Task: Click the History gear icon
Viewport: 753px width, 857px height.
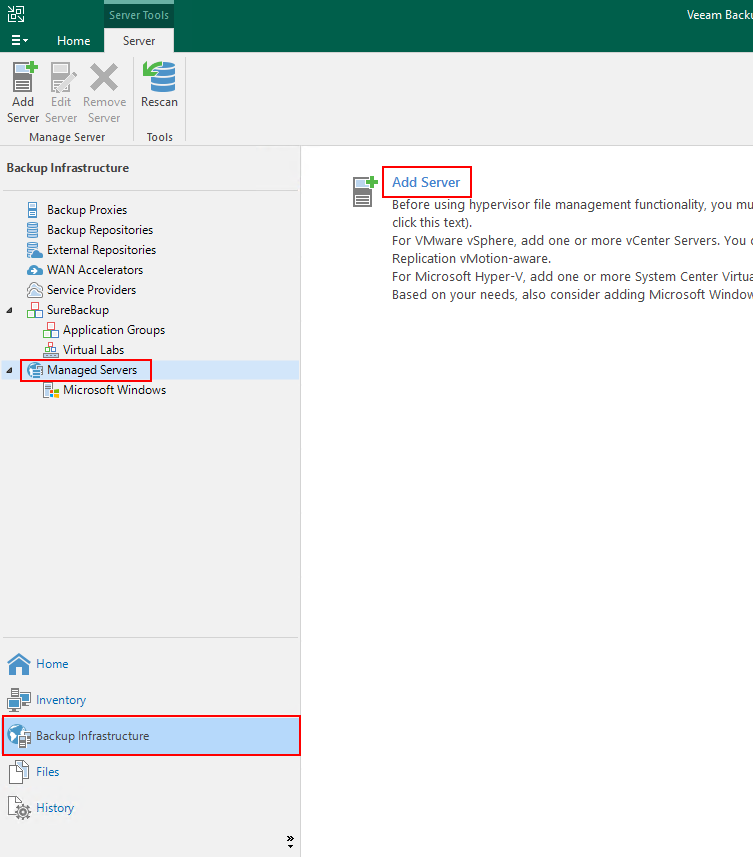Action: 19,808
